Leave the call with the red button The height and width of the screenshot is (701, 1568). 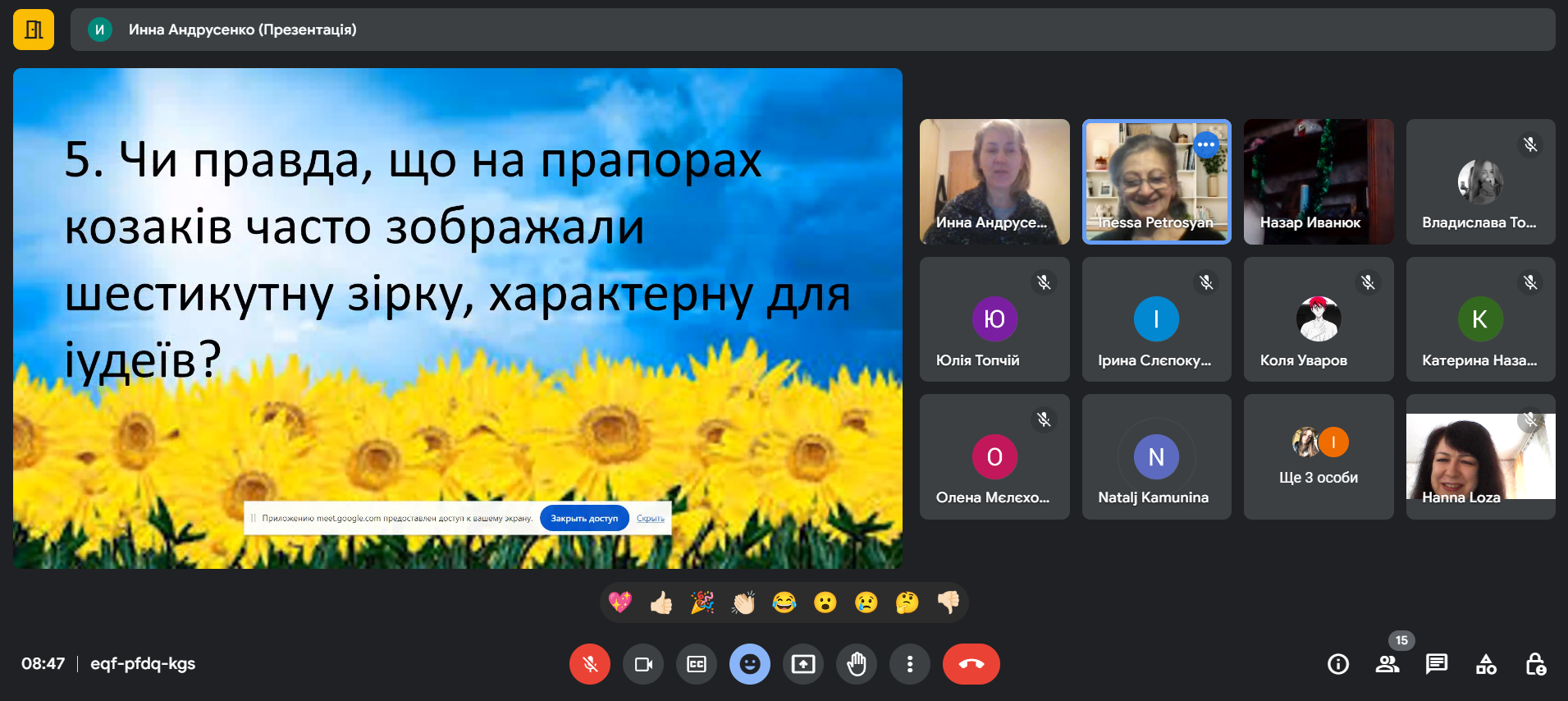point(971,664)
